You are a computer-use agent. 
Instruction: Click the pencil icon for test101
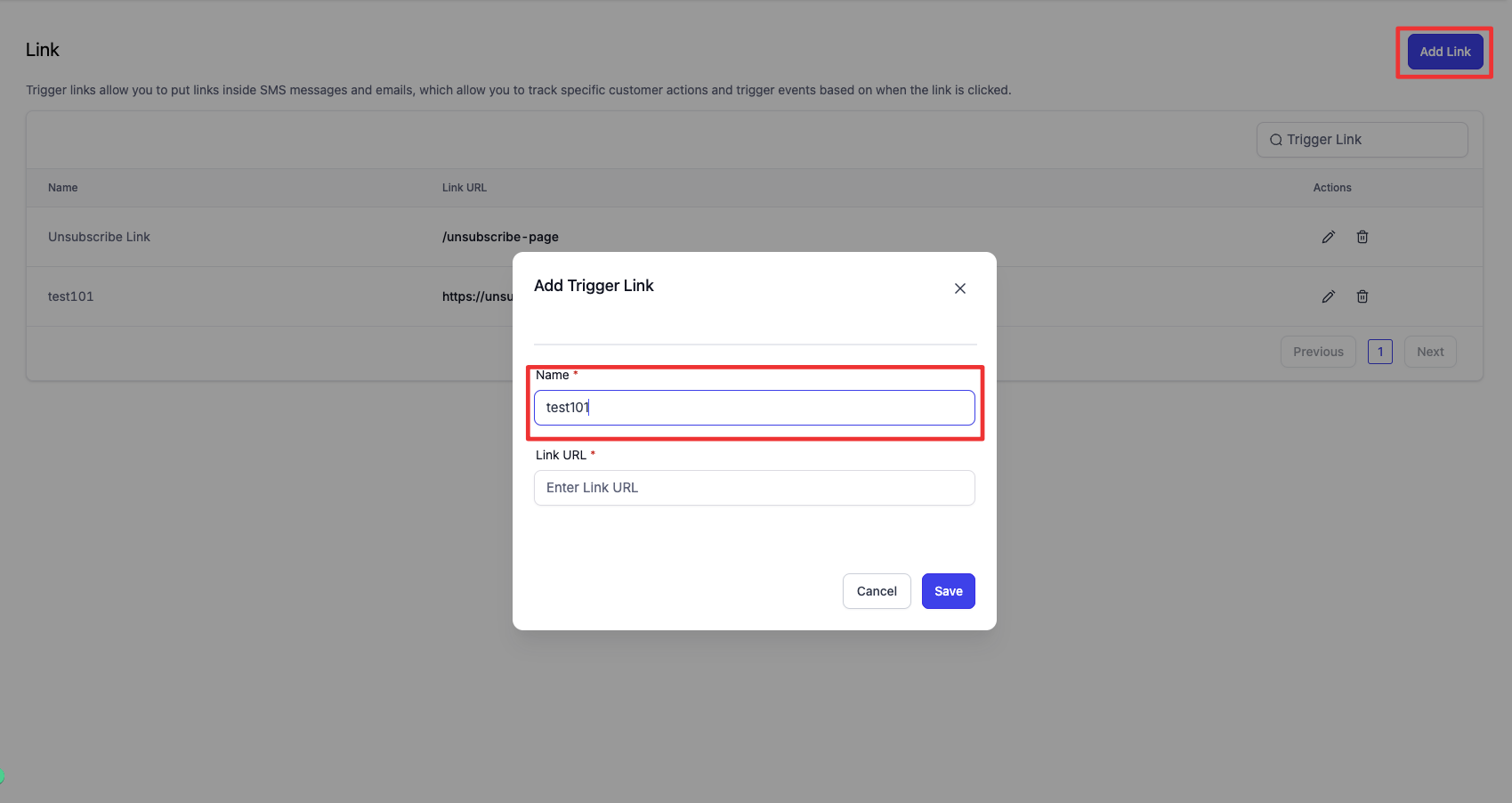tap(1328, 296)
